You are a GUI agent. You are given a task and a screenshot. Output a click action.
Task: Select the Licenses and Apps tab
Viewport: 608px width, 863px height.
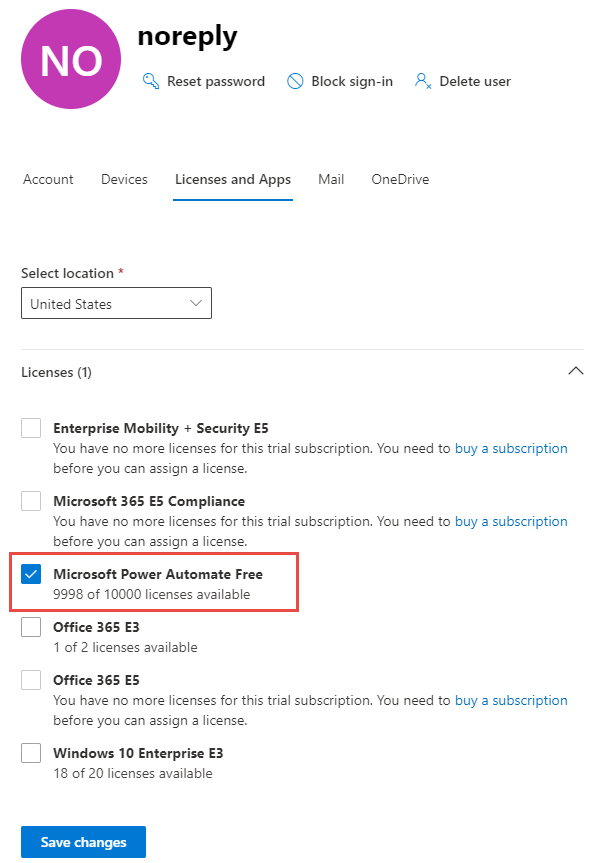pyautogui.click(x=233, y=180)
